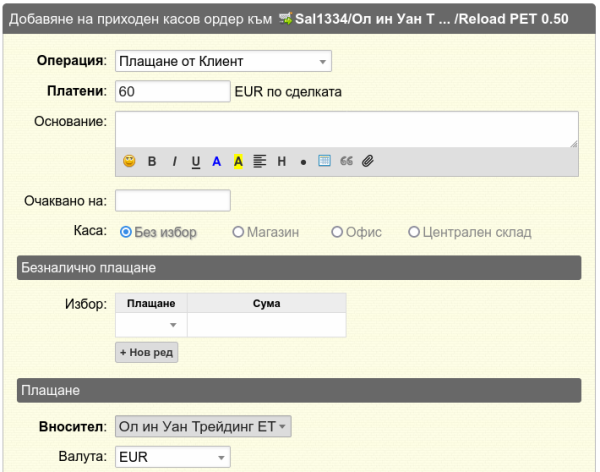This screenshot has height=472, width=600.
Task: Click the Плащане section header bar
Action: click(299, 390)
